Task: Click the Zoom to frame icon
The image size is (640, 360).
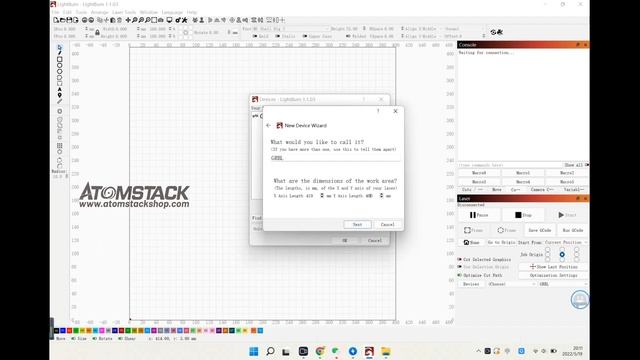Action: [x=154, y=20]
